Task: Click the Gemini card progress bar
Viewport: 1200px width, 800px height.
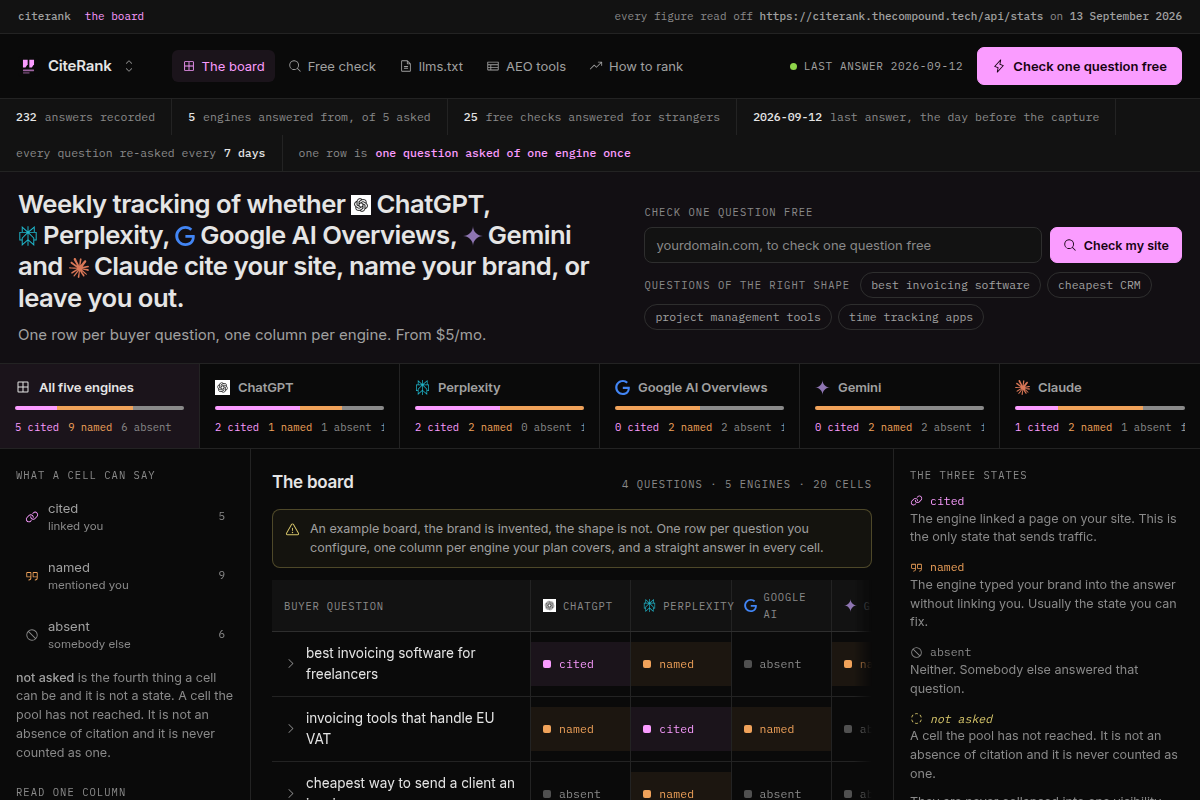Action: point(899,408)
